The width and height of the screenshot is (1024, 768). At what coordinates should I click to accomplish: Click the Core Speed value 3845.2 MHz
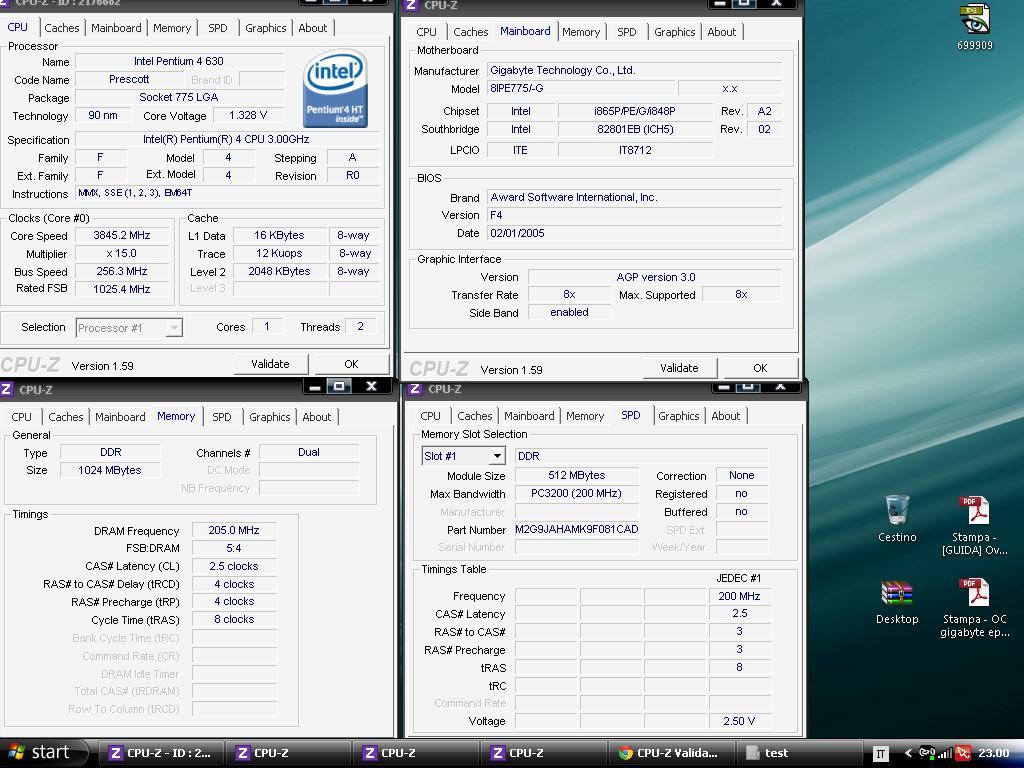(121, 235)
